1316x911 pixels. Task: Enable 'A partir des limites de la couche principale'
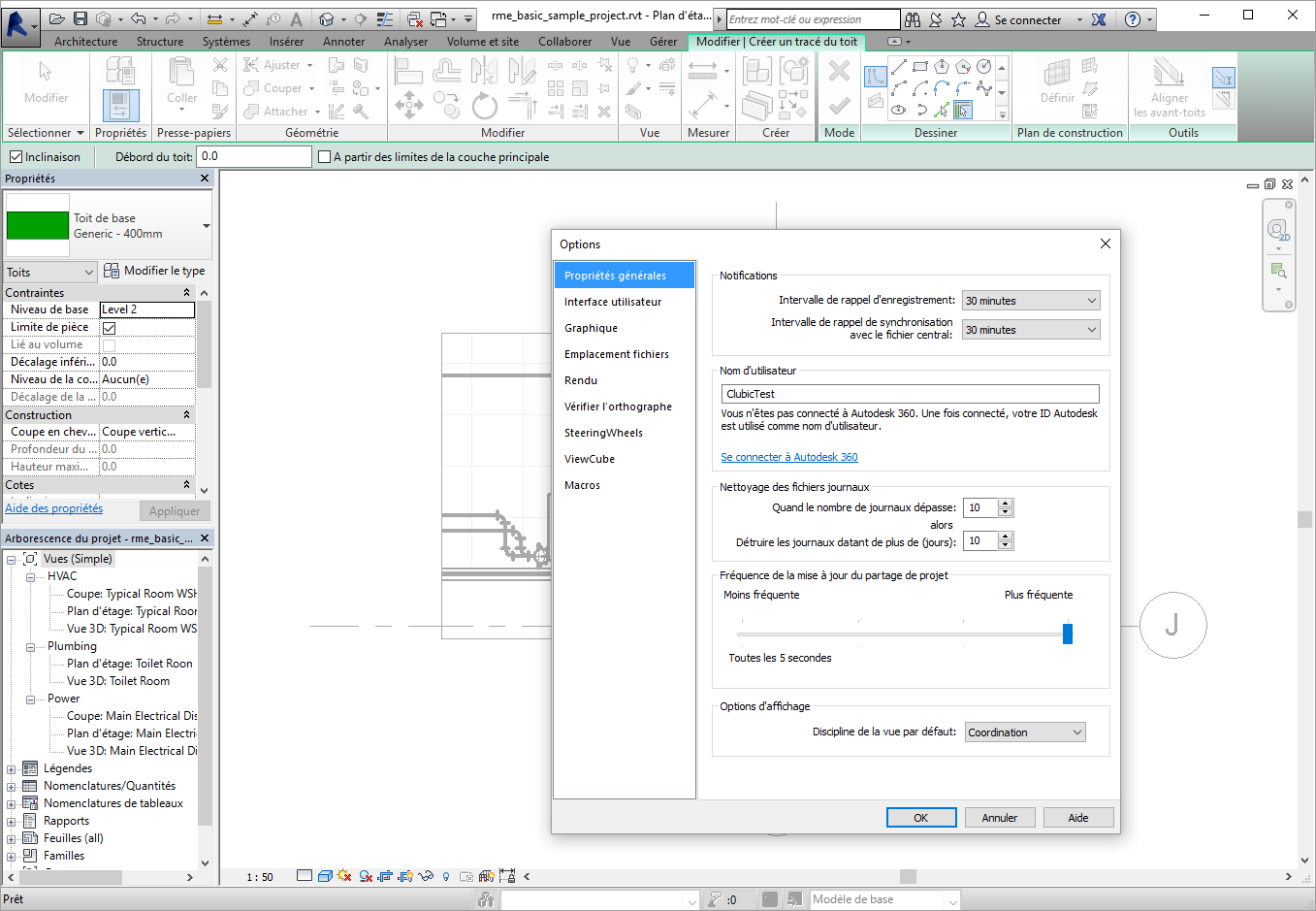pos(324,157)
